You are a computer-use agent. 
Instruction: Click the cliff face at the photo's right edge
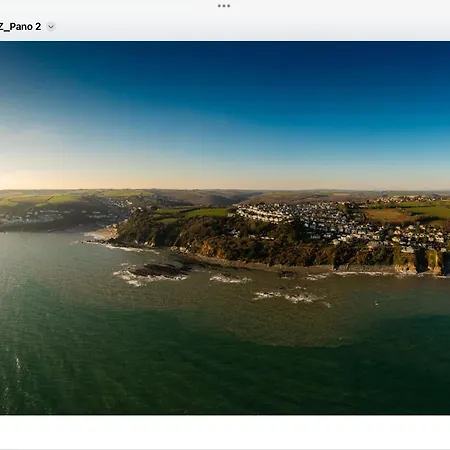[x=433, y=262]
